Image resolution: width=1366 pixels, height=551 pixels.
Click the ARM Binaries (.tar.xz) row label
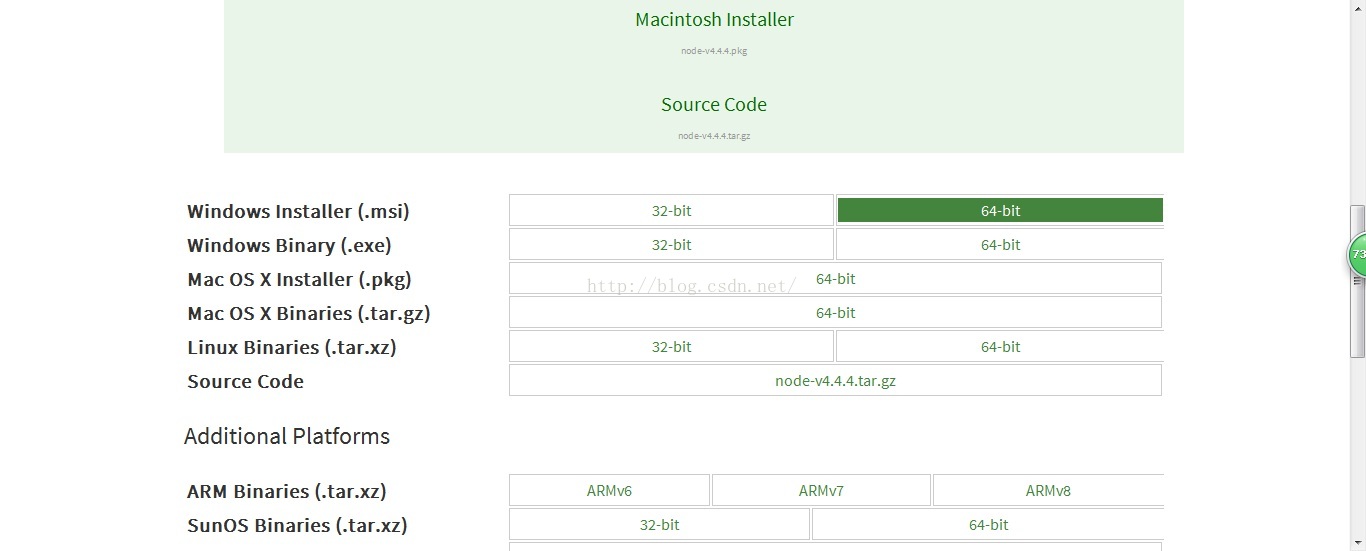click(x=287, y=492)
